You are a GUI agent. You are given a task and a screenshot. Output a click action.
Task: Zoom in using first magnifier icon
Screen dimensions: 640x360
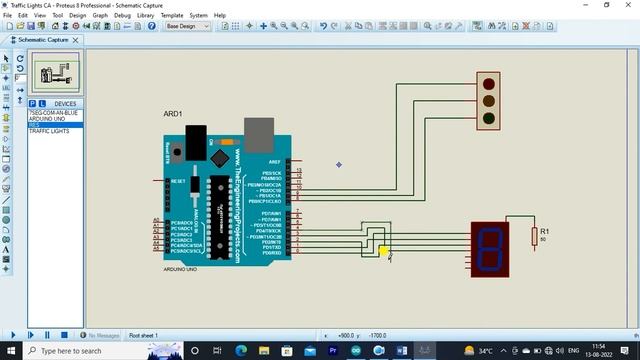[x=274, y=26]
